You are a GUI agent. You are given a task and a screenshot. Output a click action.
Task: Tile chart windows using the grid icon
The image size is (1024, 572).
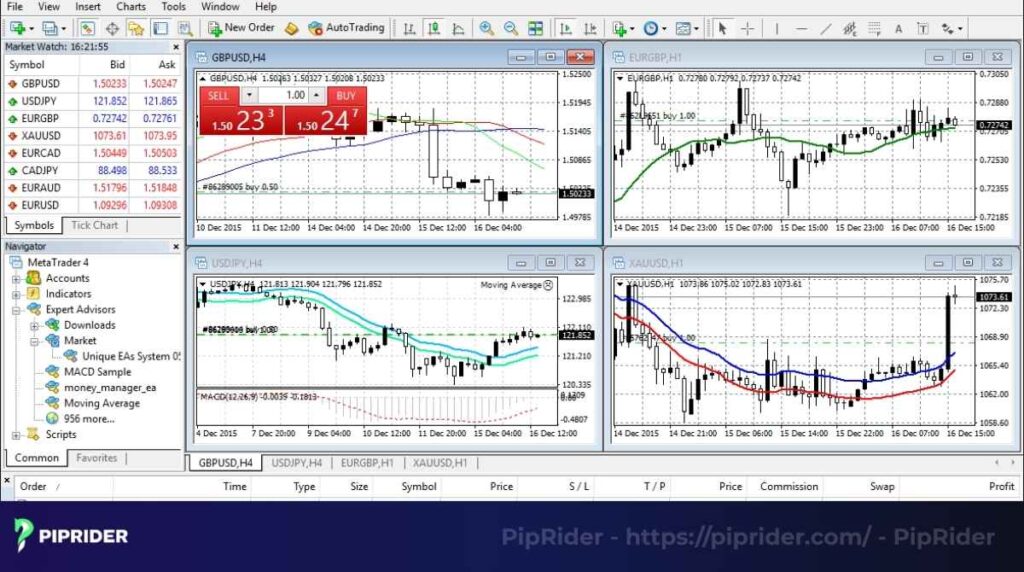click(x=536, y=28)
